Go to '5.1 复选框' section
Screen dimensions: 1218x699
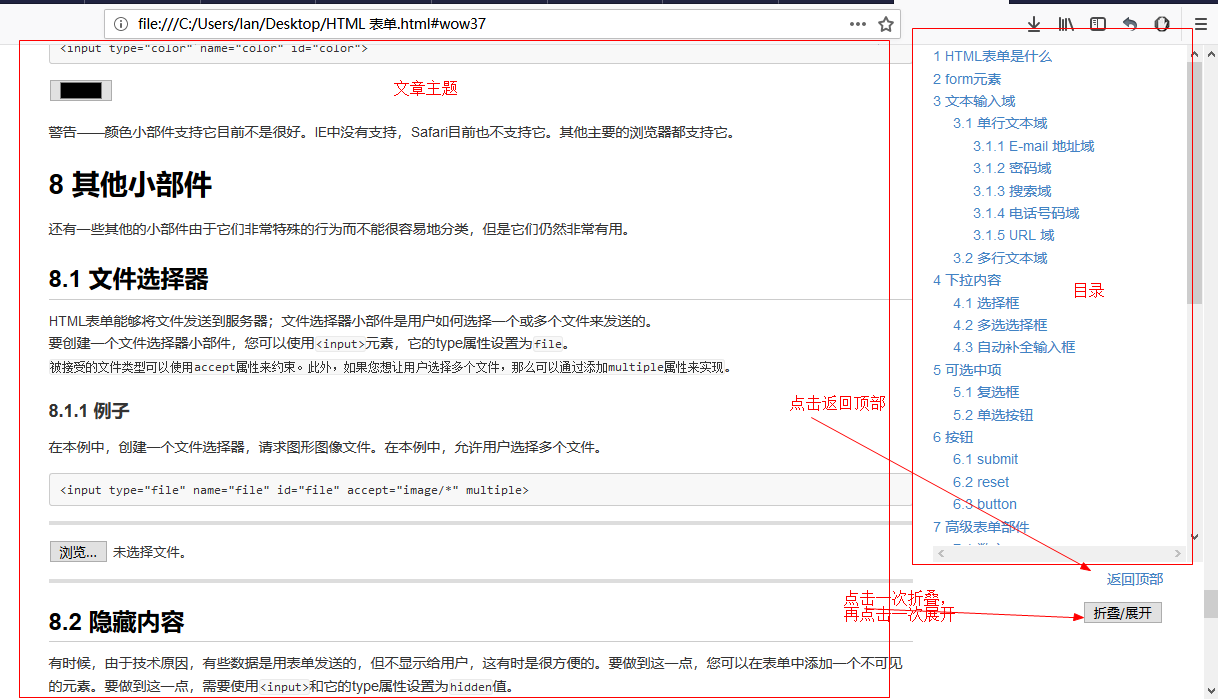[x=986, y=392]
